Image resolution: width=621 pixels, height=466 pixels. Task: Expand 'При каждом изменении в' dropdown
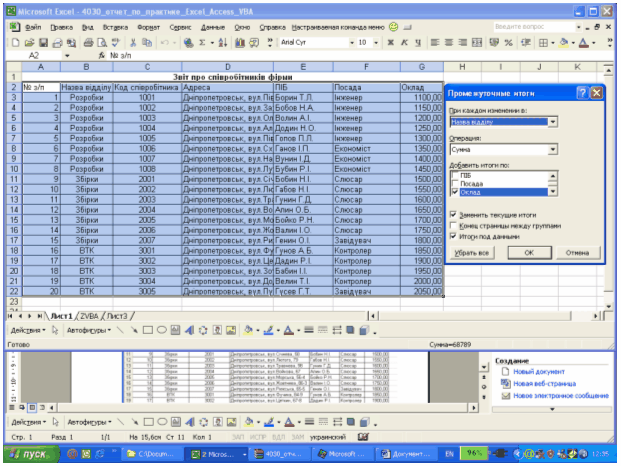tap(553, 122)
